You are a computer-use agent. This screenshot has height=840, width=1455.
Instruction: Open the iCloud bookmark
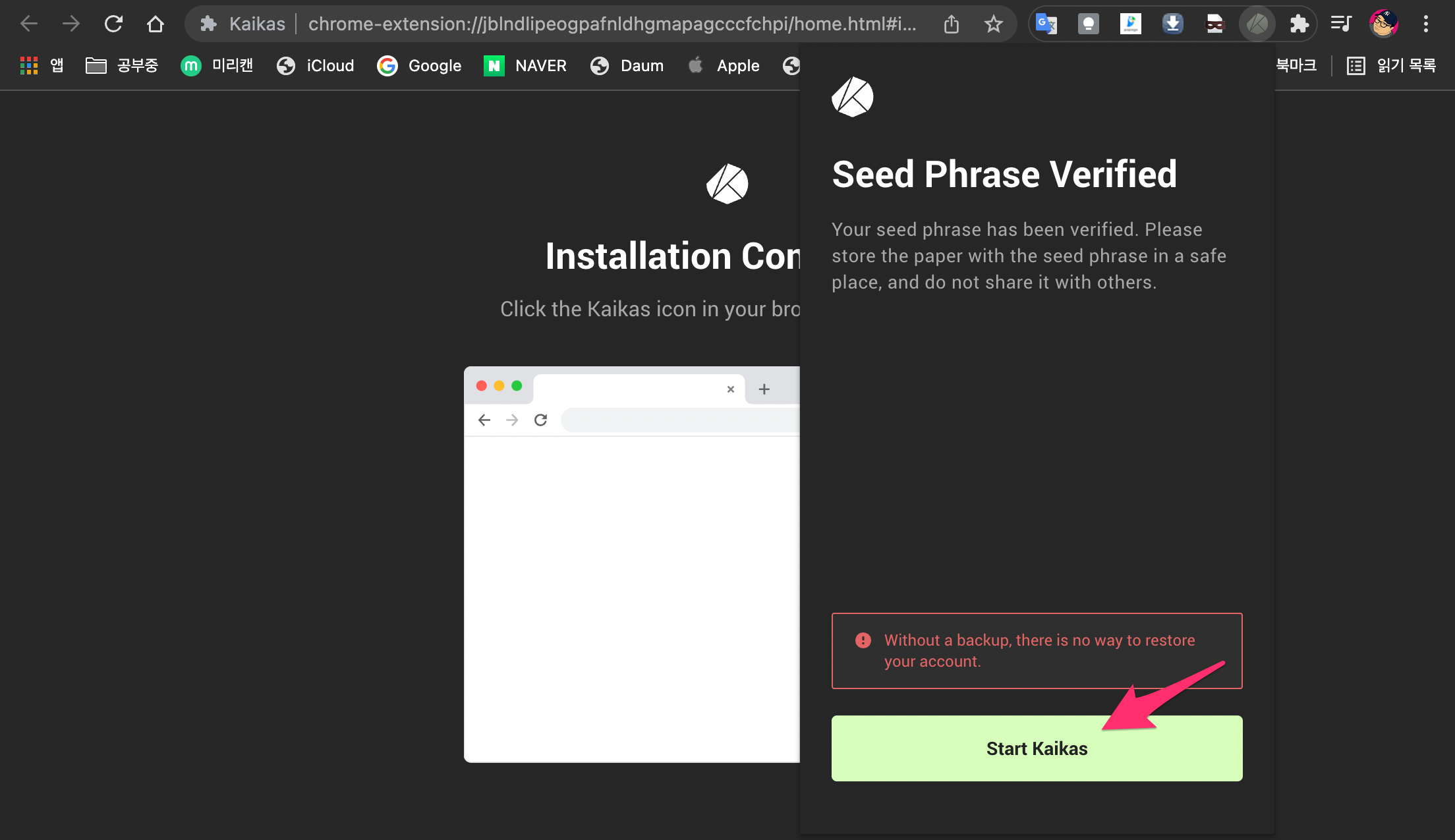pyautogui.click(x=315, y=65)
